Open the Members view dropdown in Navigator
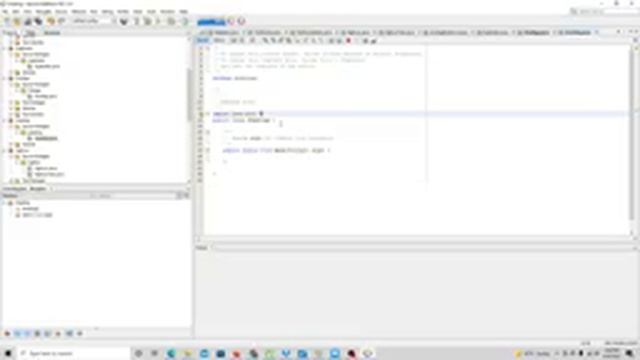The image size is (640, 360). pyautogui.click(x=46, y=196)
